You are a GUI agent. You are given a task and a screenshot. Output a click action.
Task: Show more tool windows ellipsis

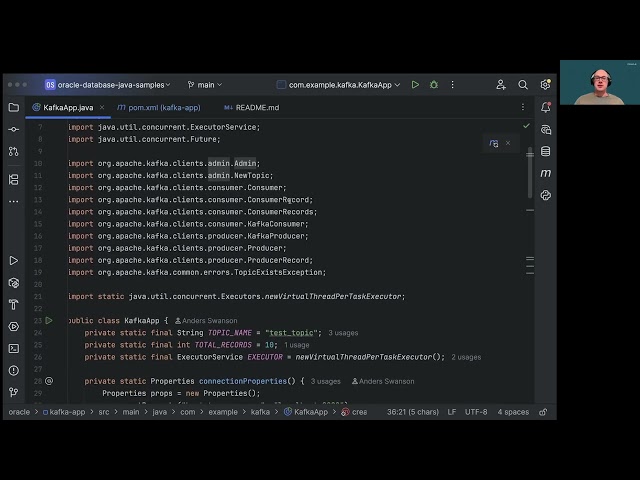13,201
